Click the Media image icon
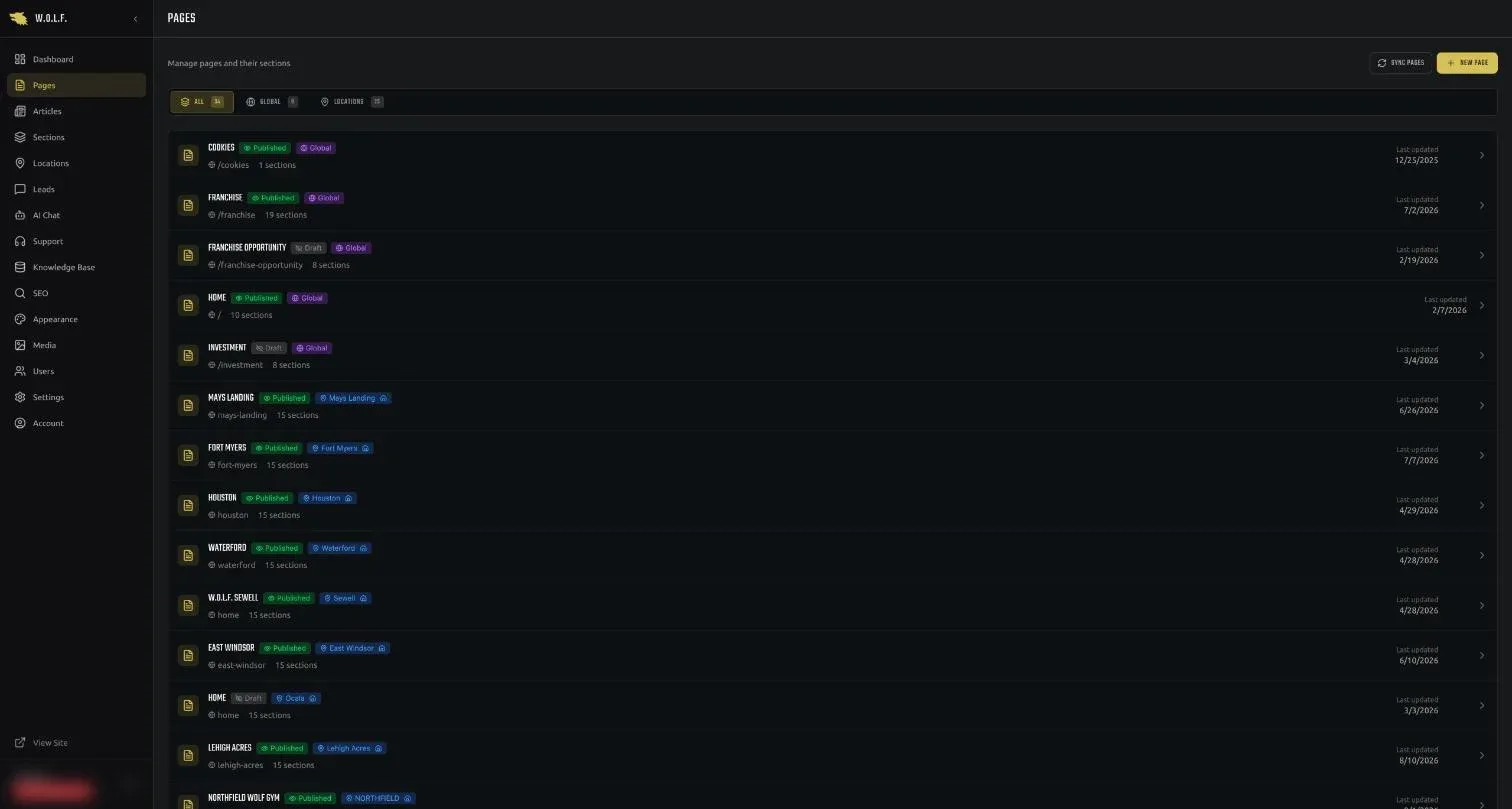 coord(20,345)
